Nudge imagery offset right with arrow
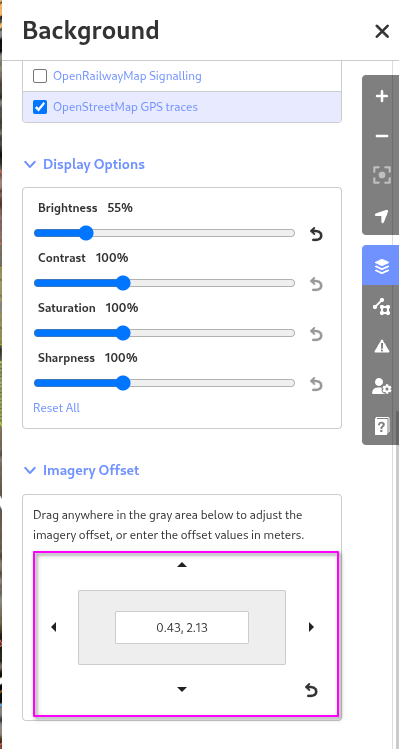This screenshot has height=749, width=399. 311,627
